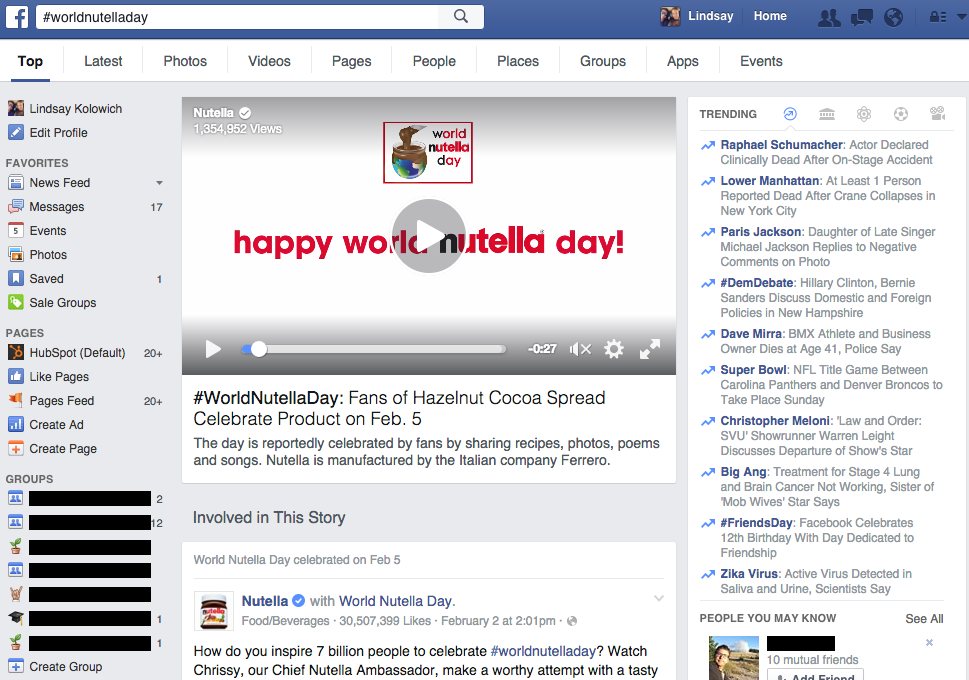Viewport: 969px width, 680px height.
Task: Dismiss the suggested friend with X
Action: [x=929, y=643]
